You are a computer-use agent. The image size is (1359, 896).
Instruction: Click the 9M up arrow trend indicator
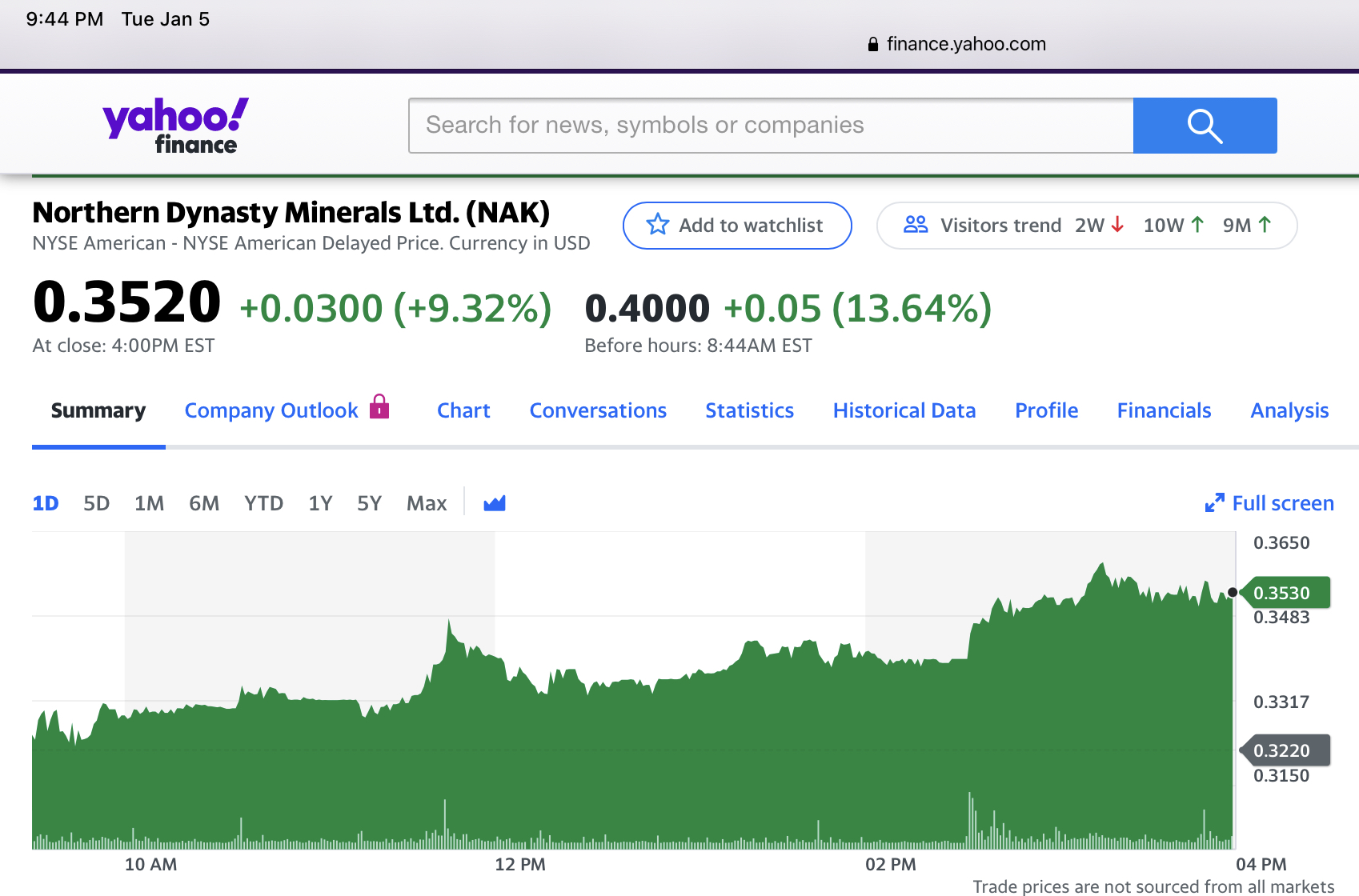pos(1265,225)
